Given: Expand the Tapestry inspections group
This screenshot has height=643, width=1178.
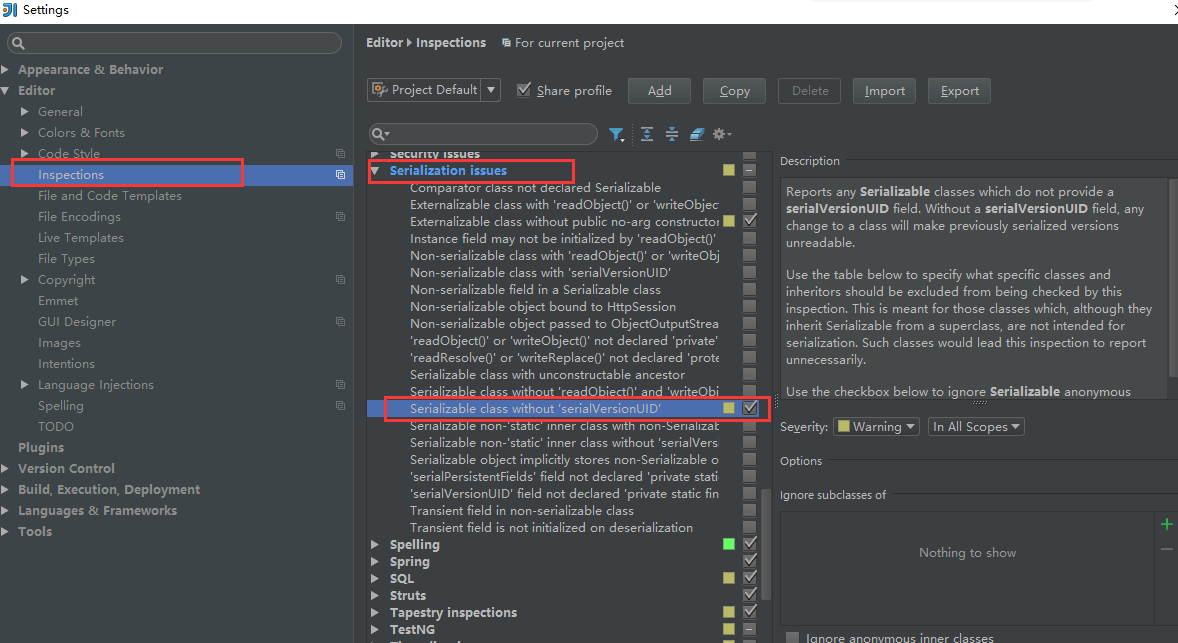Looking at the screenshot, I should [x=375, y=613].
